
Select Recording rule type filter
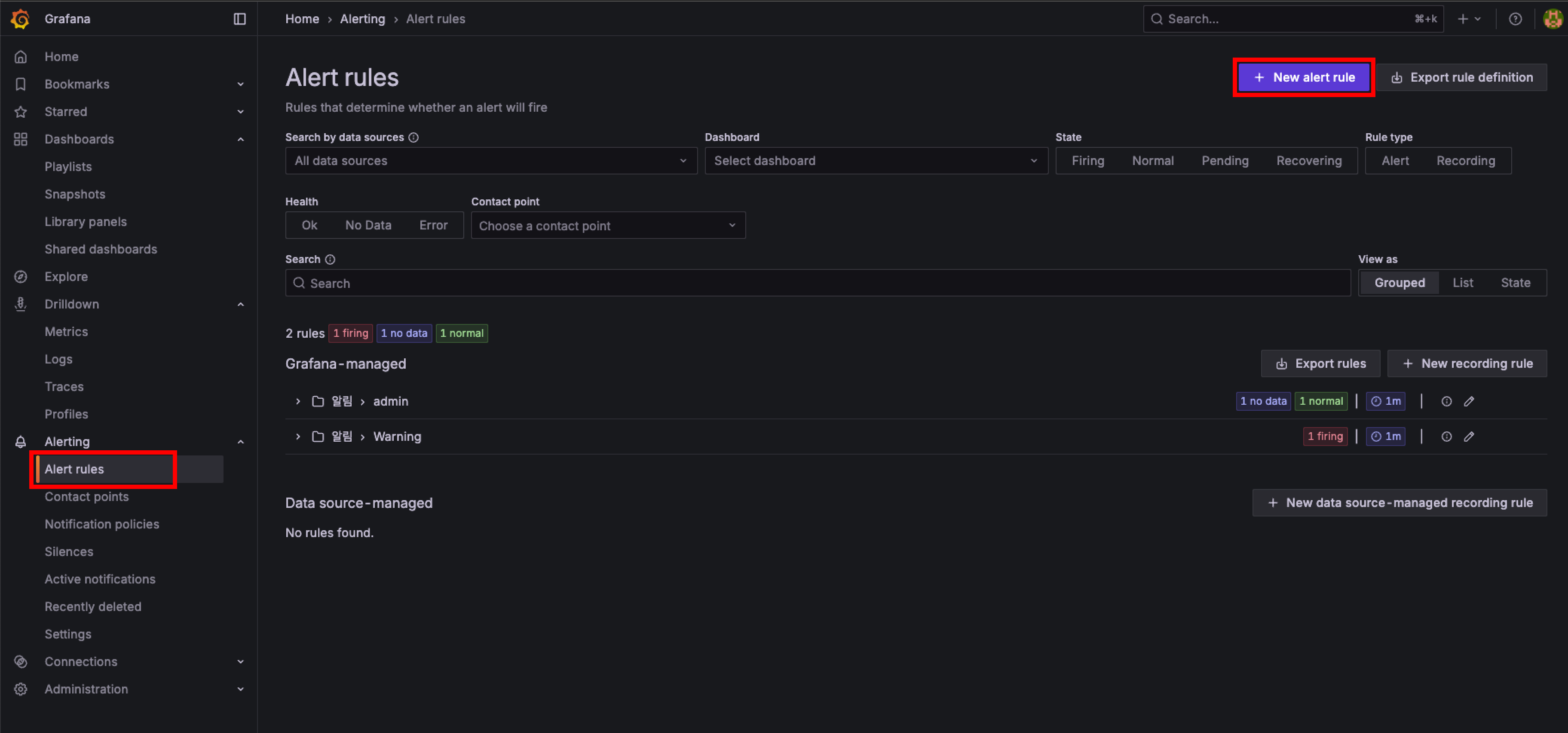pyautogui.click(x=1465, y=161)
